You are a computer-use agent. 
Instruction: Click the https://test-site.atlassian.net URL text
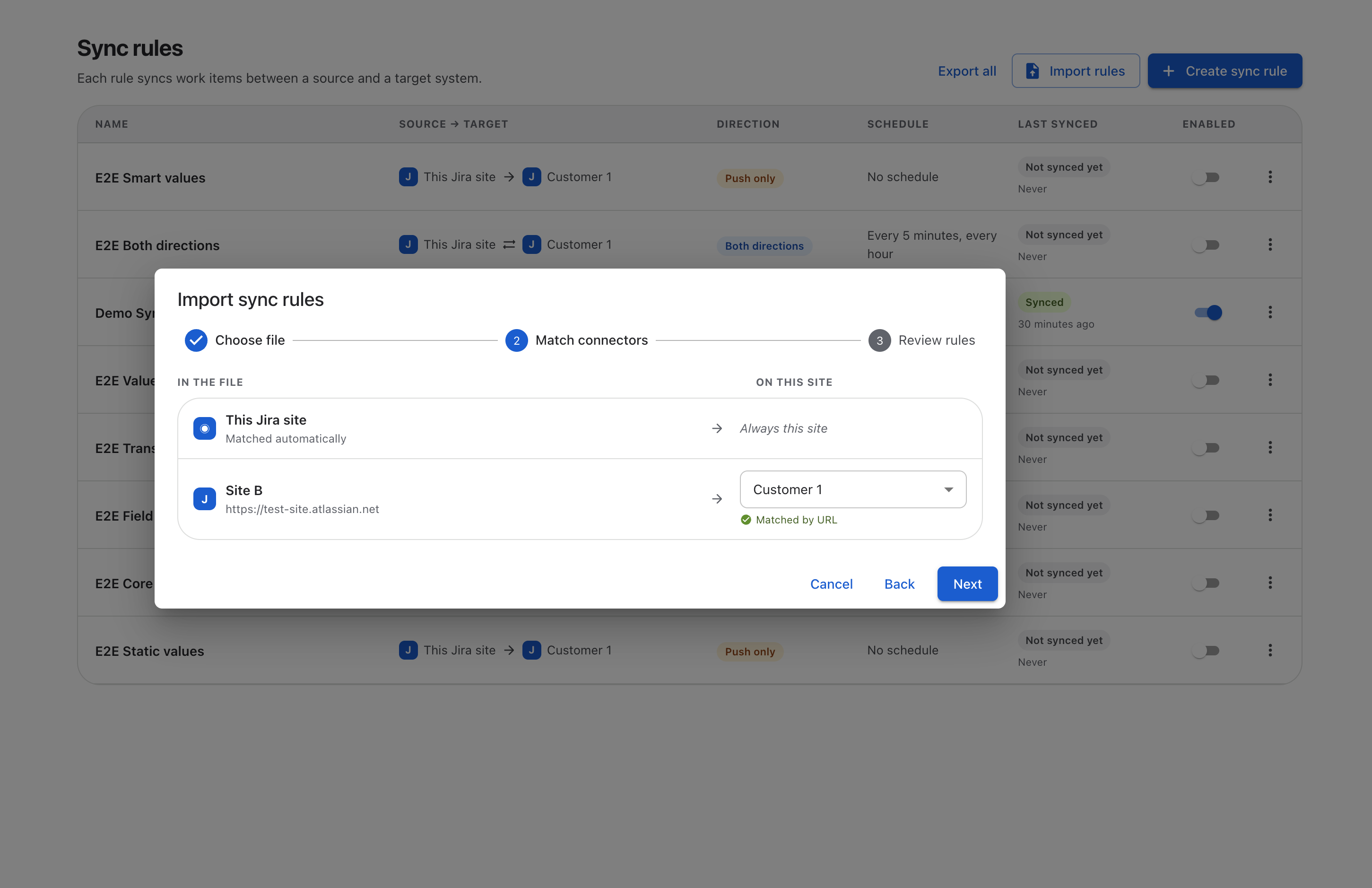point(302,509)
